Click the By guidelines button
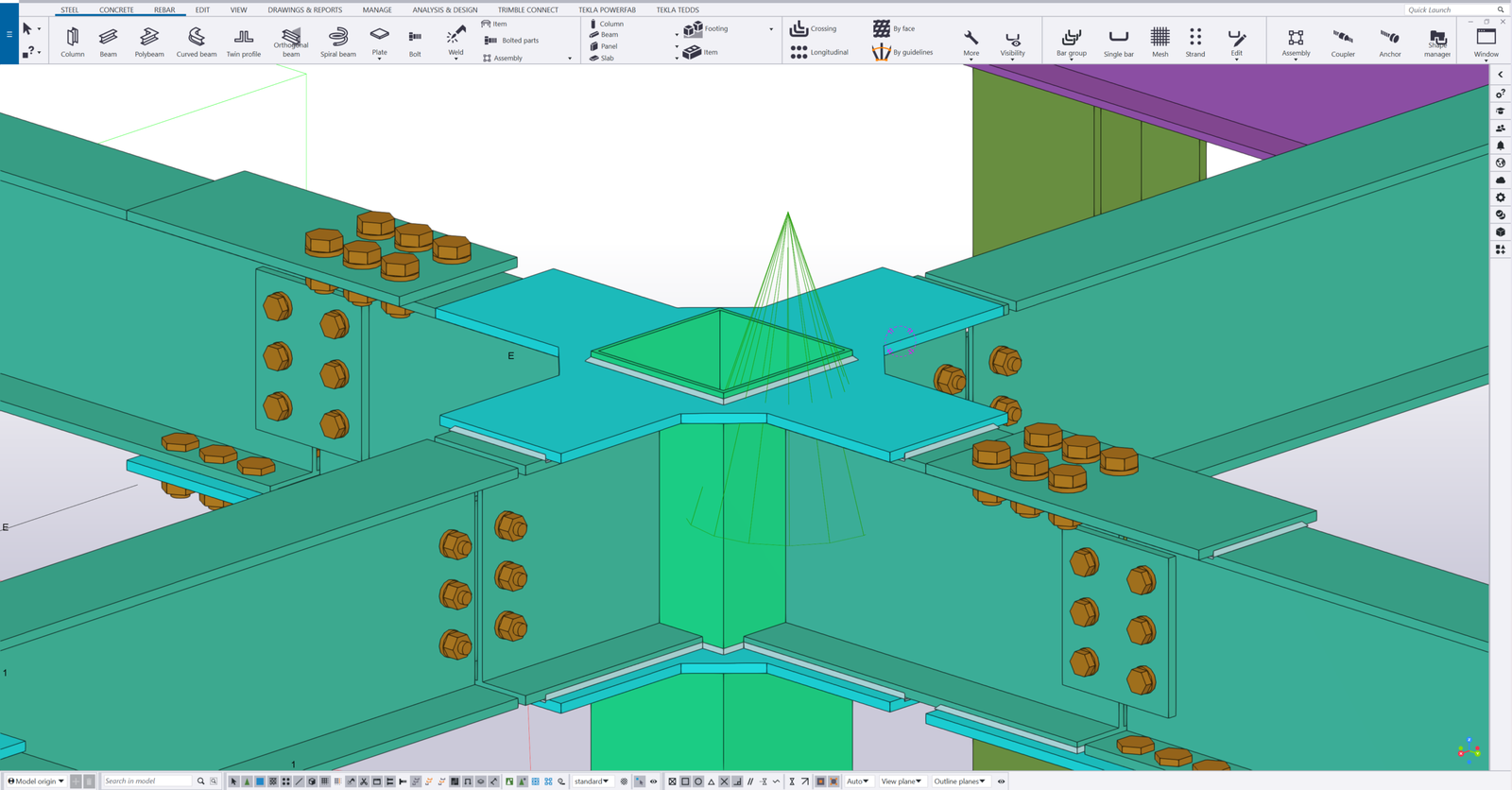Viewport: 1512px width, 790px height. [903, 52]
